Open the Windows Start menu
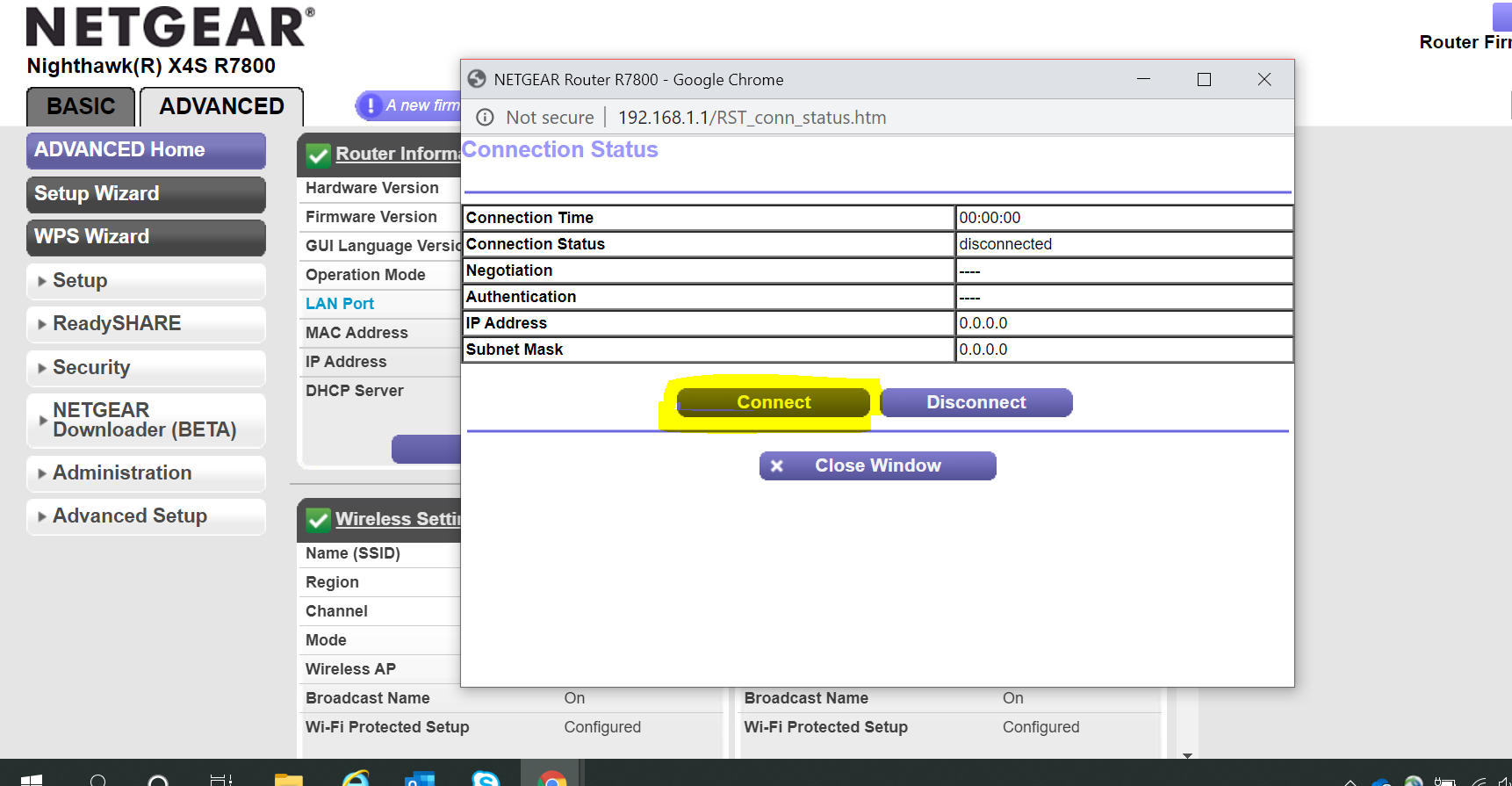Screen dimensions: 1512x786 tap(32, 780)
